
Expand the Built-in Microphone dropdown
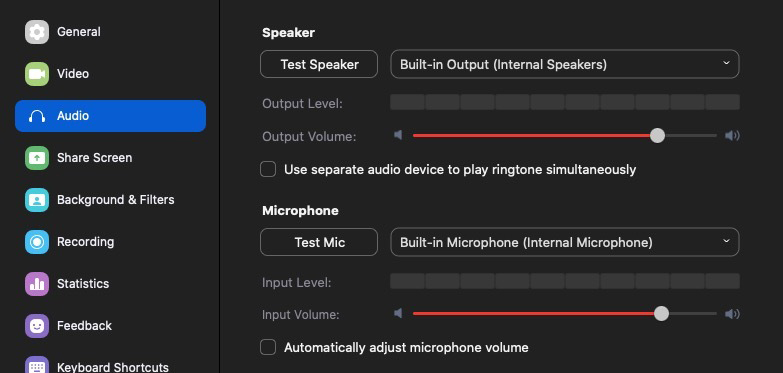(565, 242)
